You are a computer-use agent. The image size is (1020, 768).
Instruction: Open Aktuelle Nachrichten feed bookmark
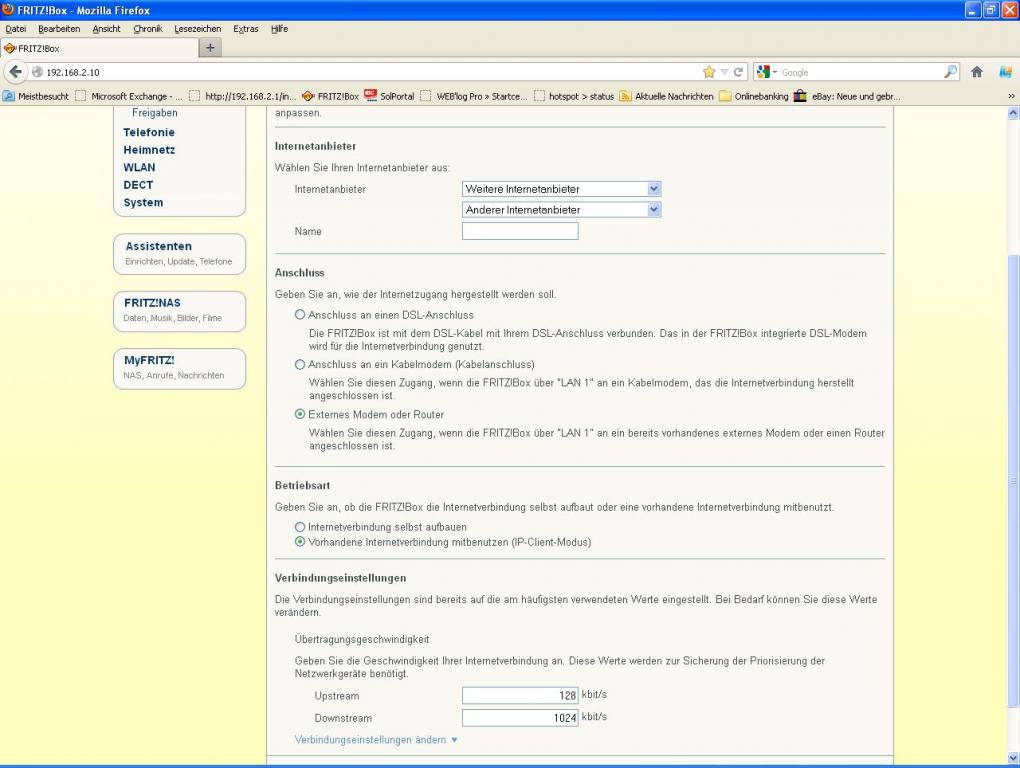[666, 96]
